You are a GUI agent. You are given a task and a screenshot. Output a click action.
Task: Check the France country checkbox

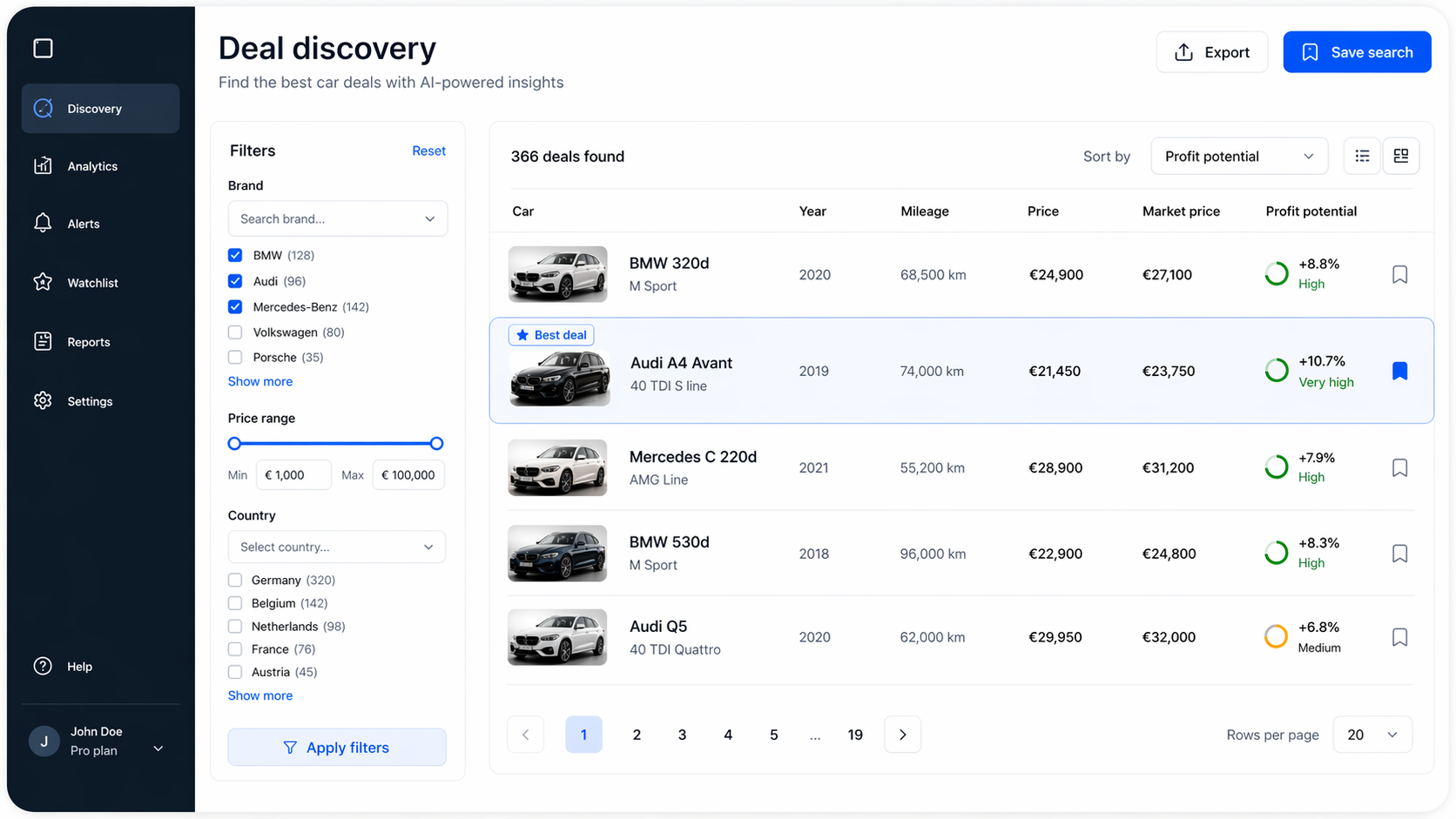235,649
